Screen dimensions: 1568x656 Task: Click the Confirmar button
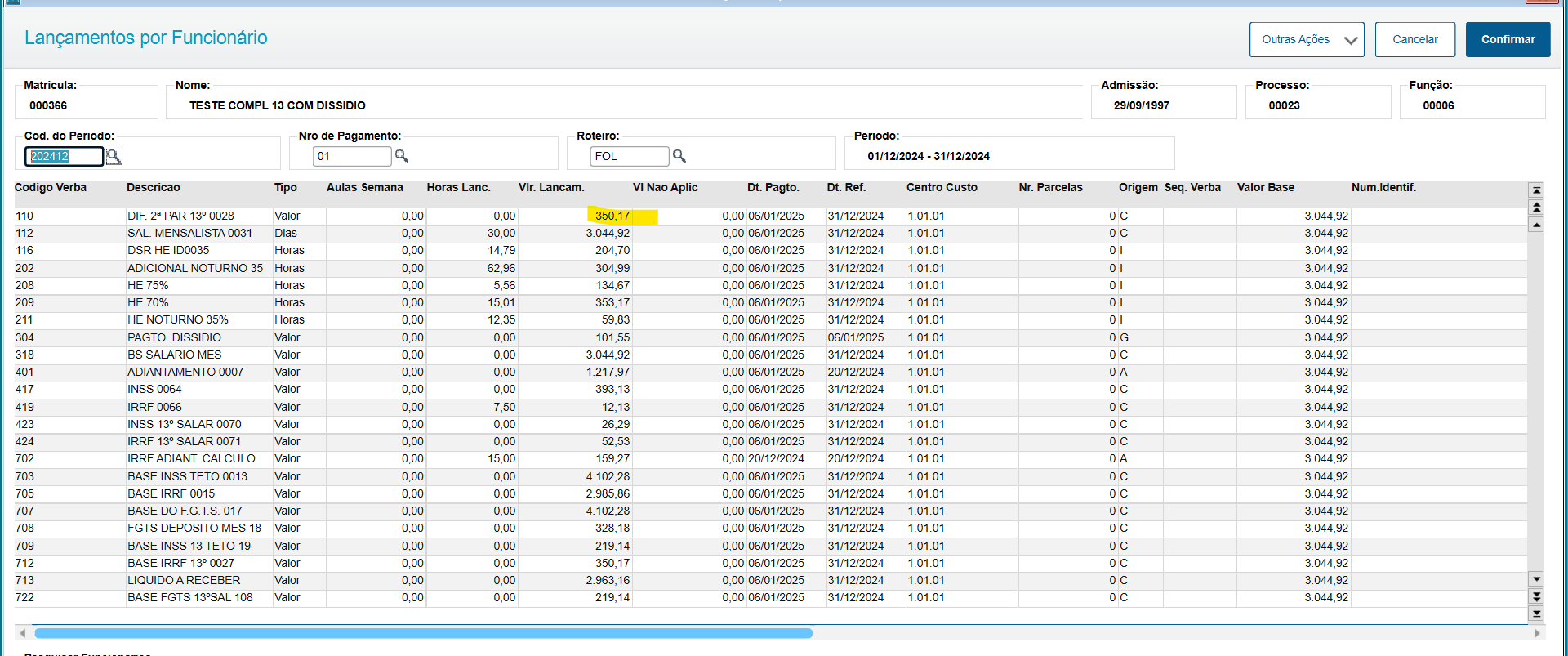1508,39
